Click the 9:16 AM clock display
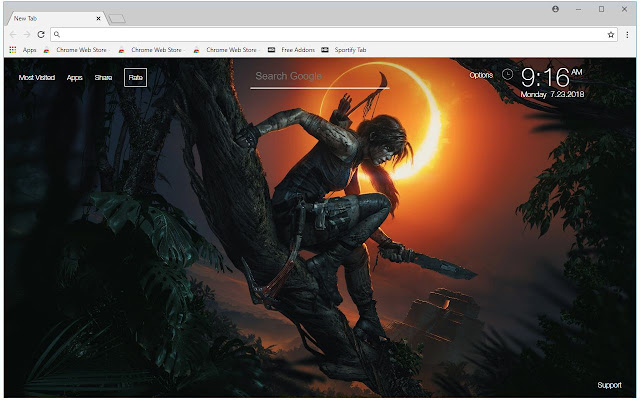 551,77
